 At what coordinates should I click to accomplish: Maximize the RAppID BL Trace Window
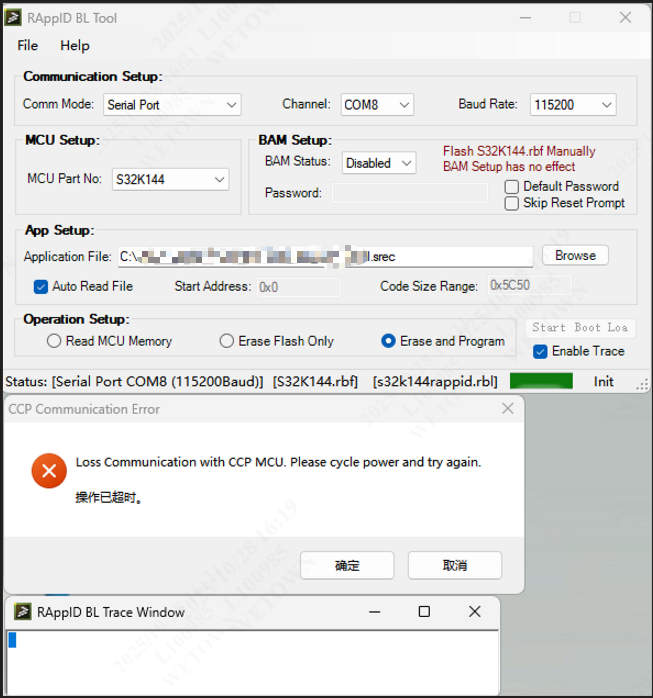pyautogui.click(x=424, y=612)
